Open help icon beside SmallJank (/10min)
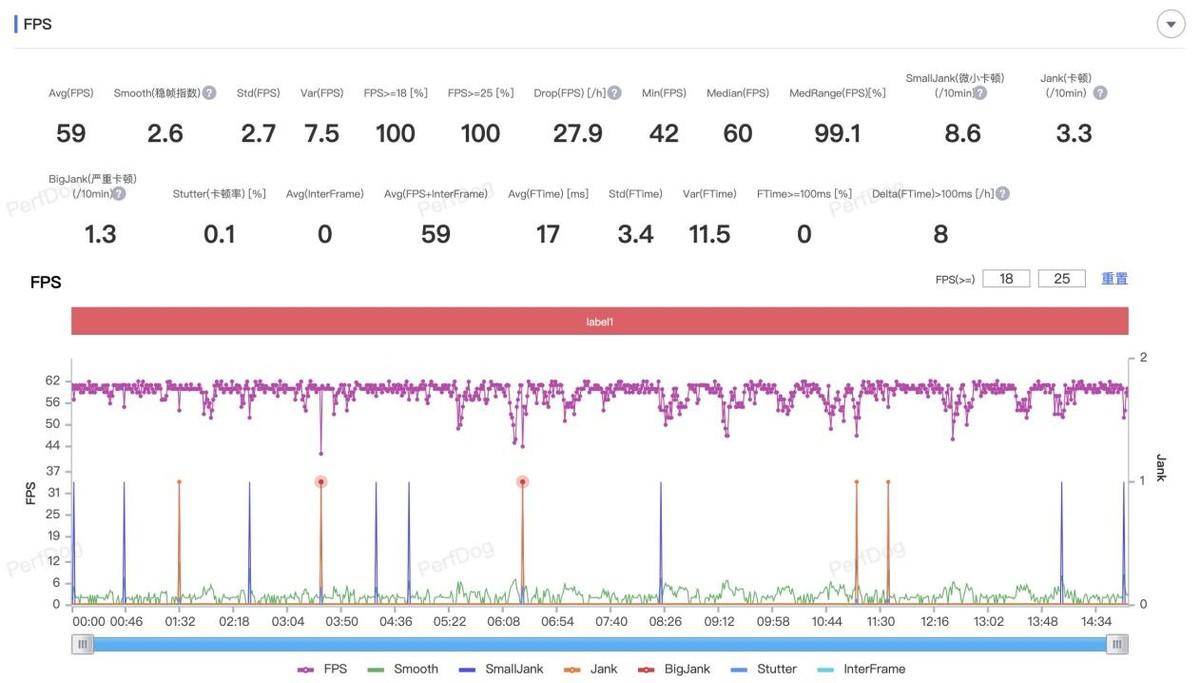The image size is (1200, 683). (980, 93)
